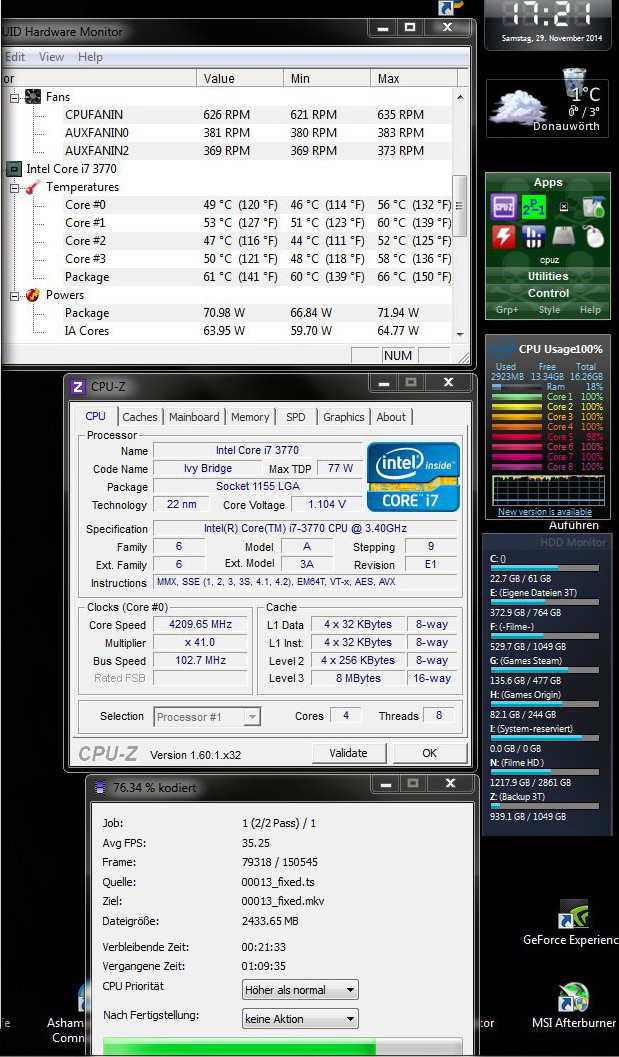Click Style in the launcher gadget
This screenshot has width=619, height=1057.
point(549,310)
